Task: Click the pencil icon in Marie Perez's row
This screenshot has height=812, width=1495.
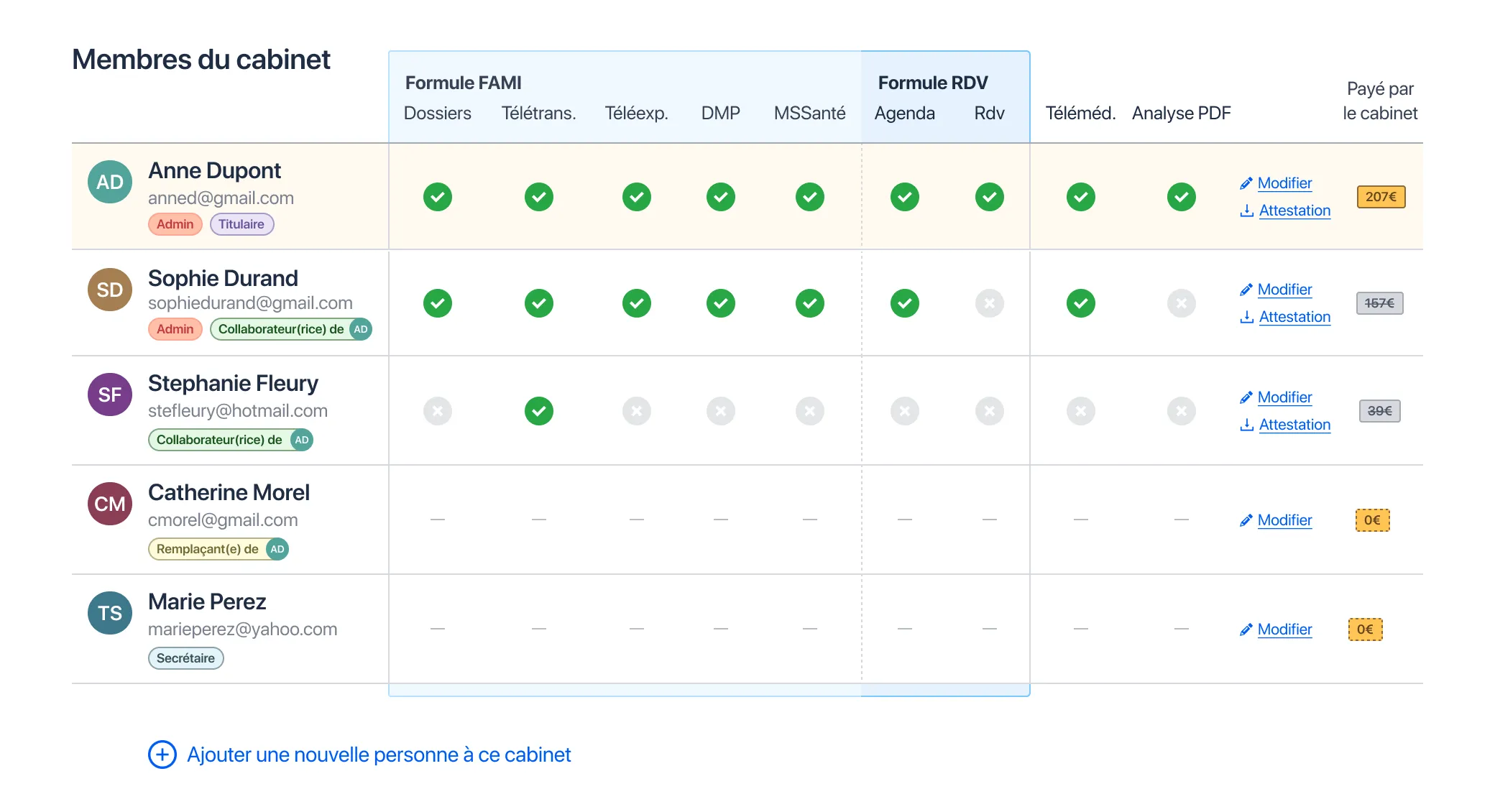Action: pos(1246,629)
